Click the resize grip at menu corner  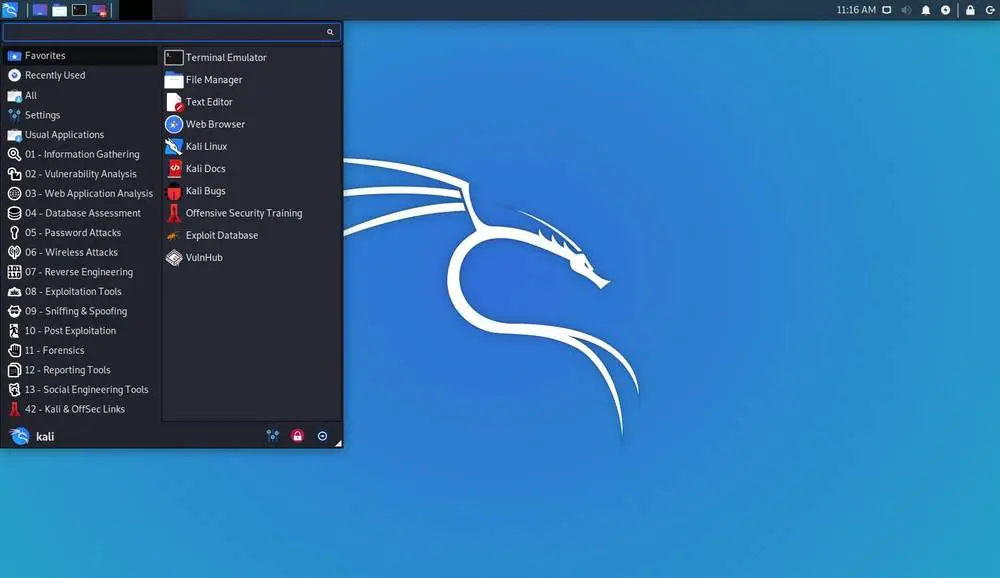click(x=338, y=443)
